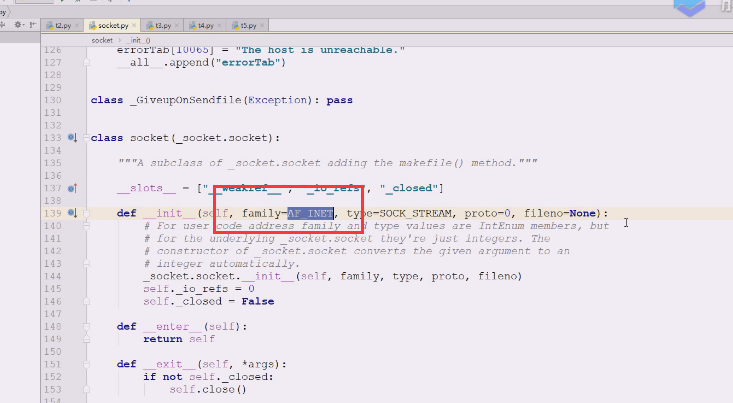Close the t2.py editor tab
The height and width of the screenshot is (403, 733).
pos(77,25)
